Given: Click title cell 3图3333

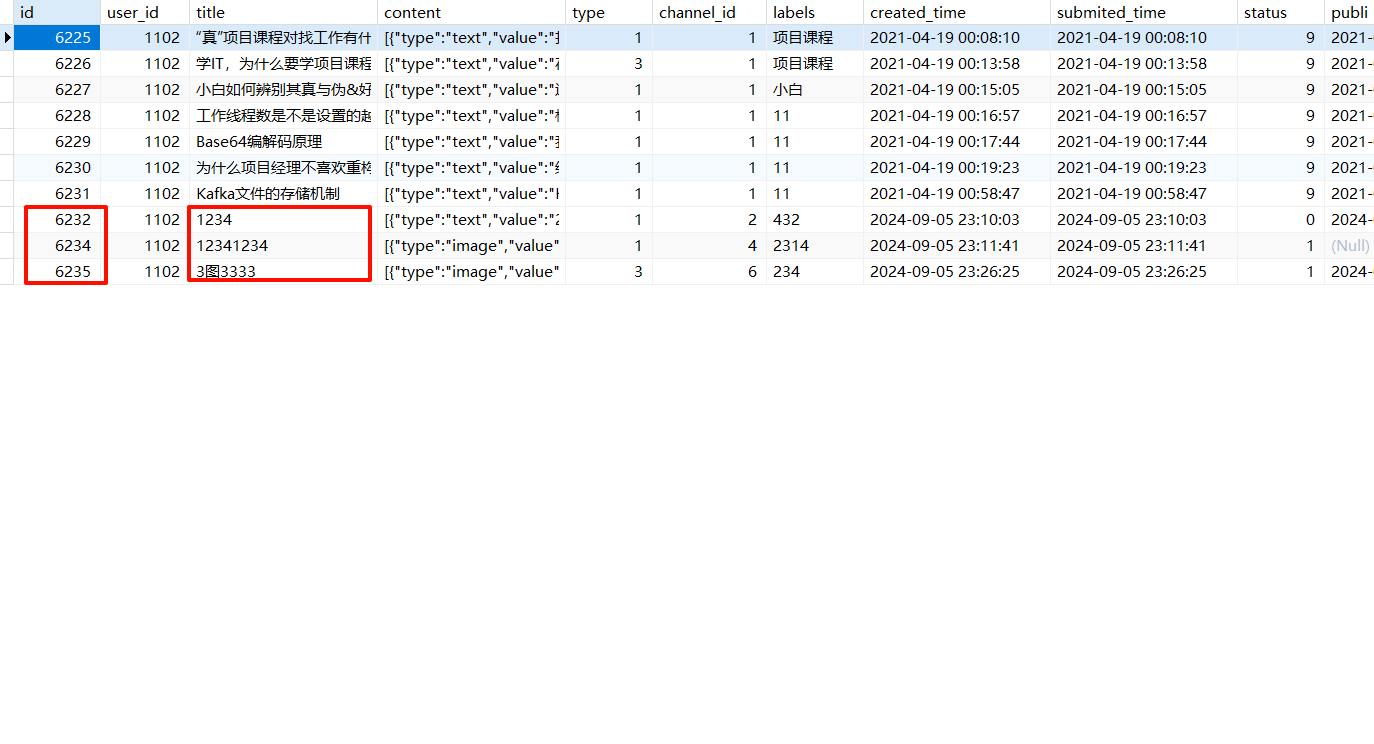Looking at the screenshot, I should click(283, 272).
